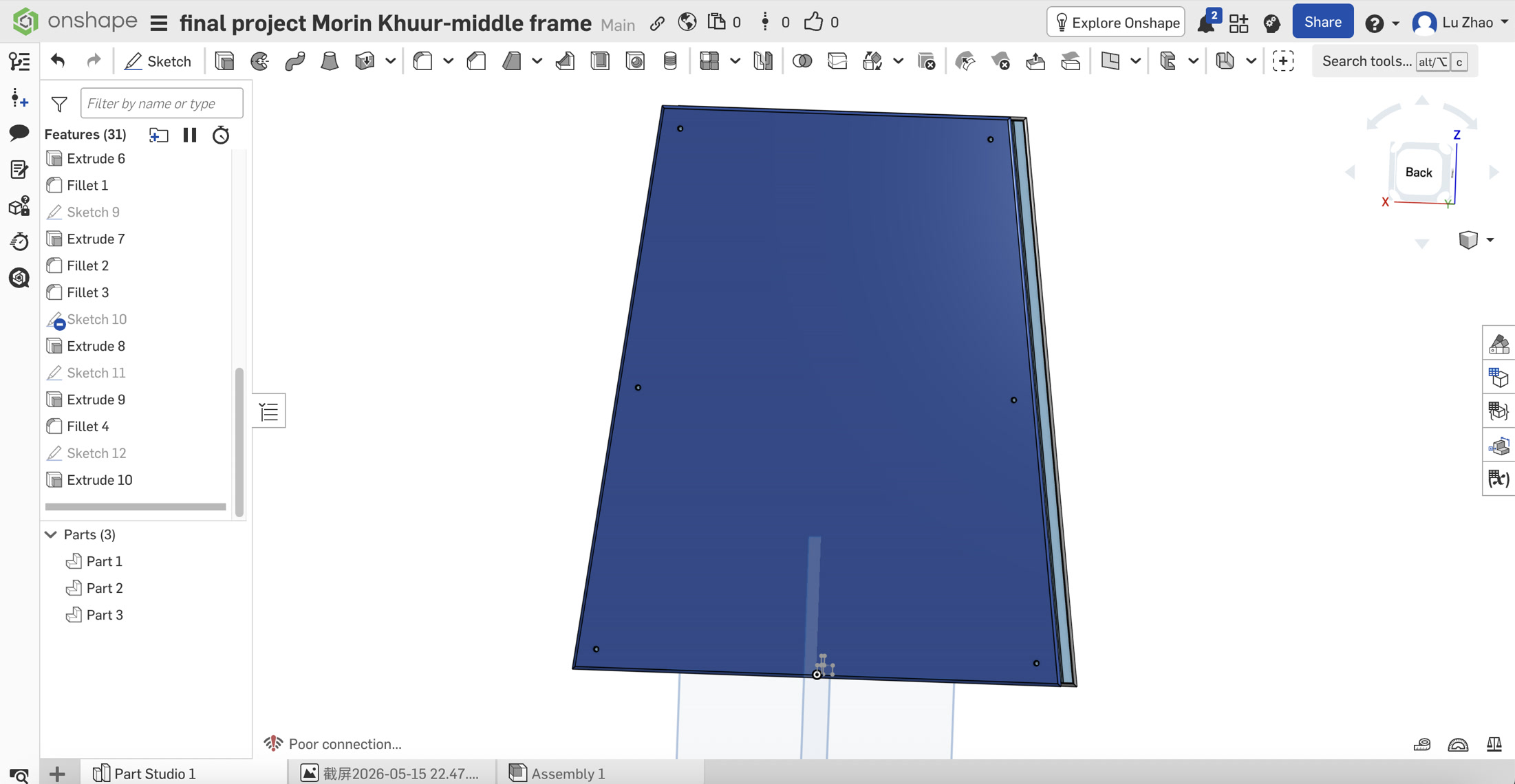Show regeneration times stopwatch icon
The height and width of the screenshot is (784, 1515).
pos(221,135)
